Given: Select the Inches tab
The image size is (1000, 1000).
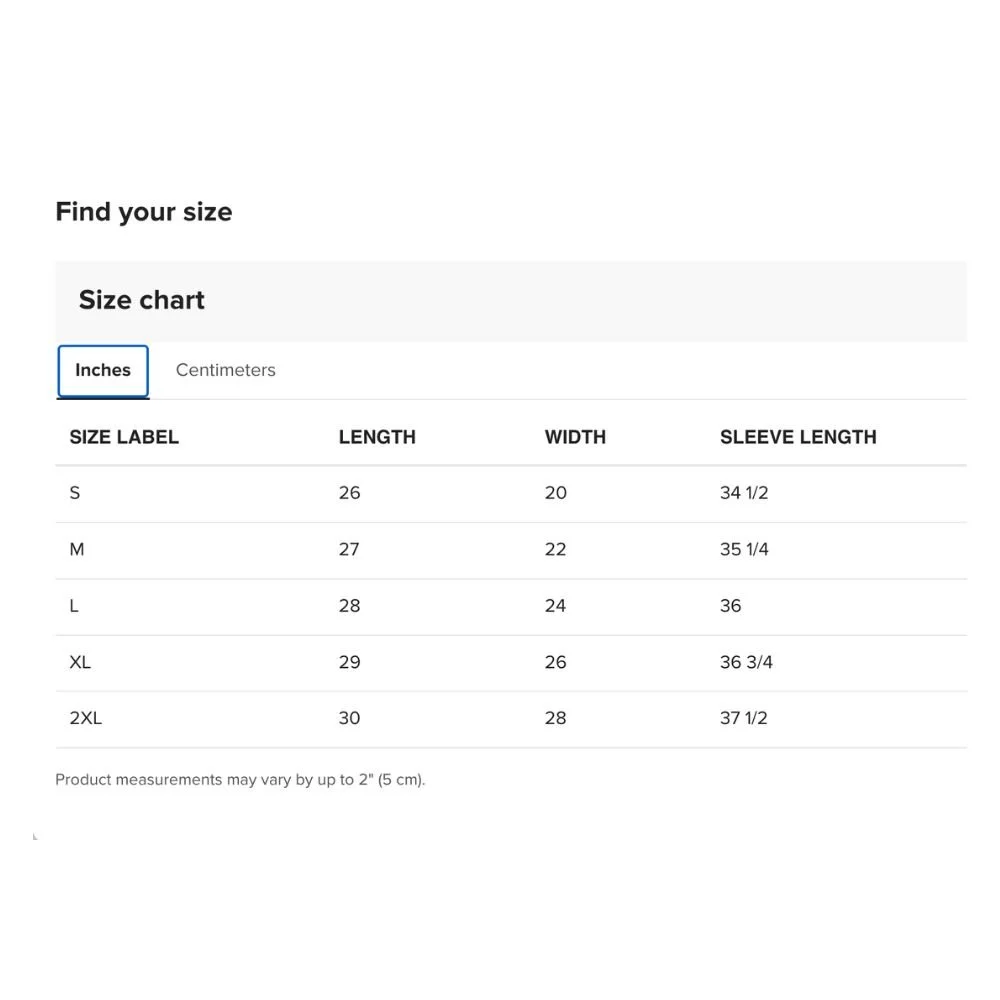Looking at the screenshot, I should click(103, 371).
